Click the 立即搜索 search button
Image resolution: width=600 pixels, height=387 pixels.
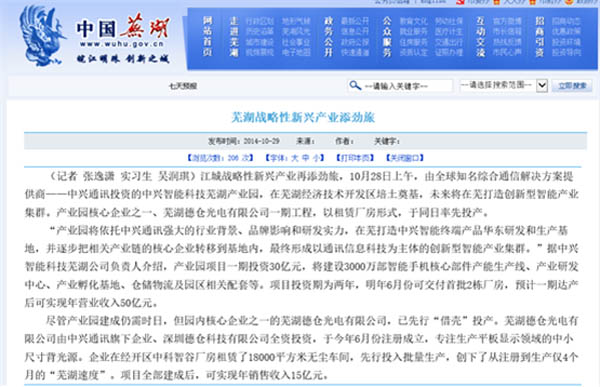pyautogui.click(x=572, y=86)
